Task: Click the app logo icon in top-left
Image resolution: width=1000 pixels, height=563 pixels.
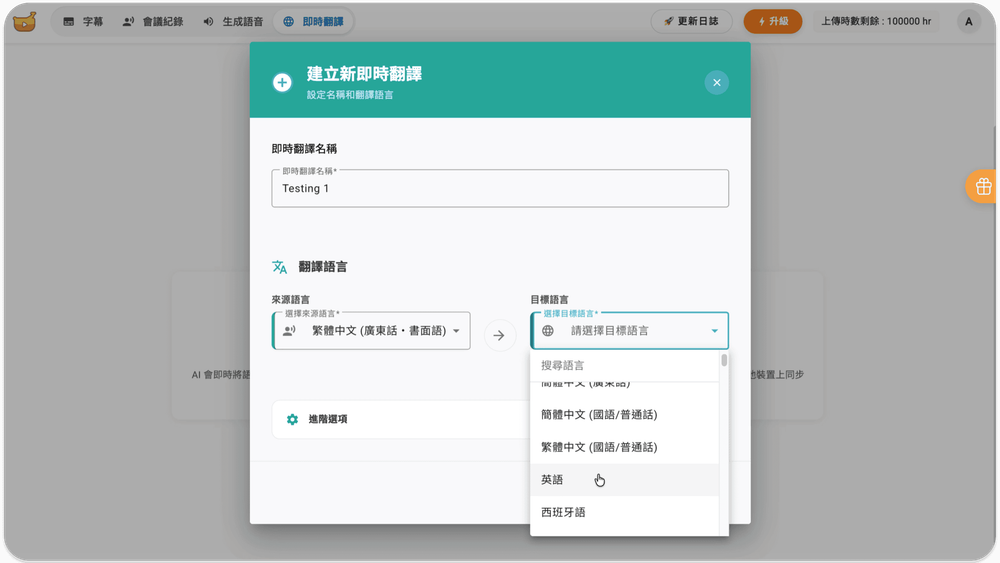Action: (x=25, y=21)
